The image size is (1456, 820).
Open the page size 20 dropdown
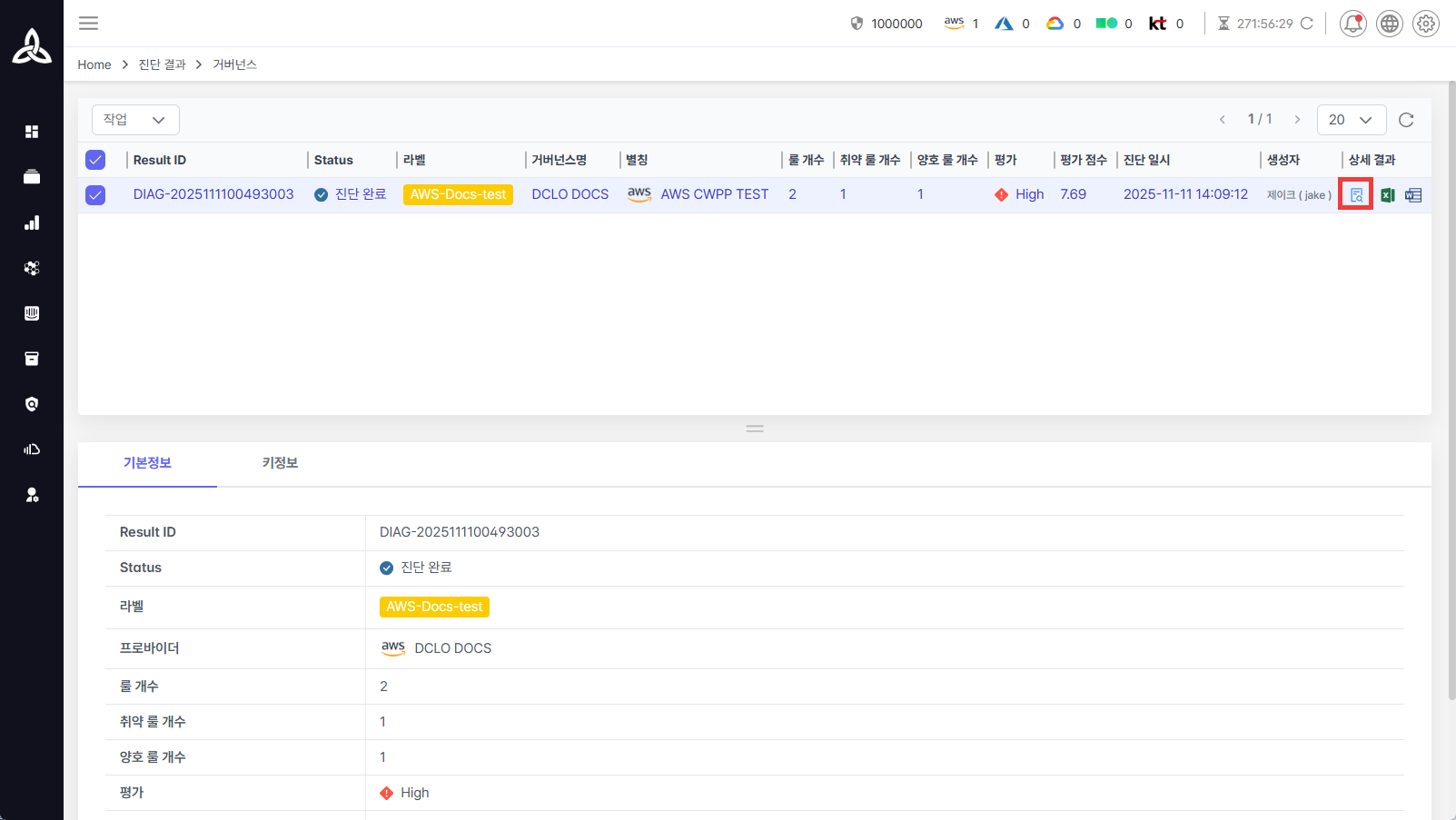1351,120
